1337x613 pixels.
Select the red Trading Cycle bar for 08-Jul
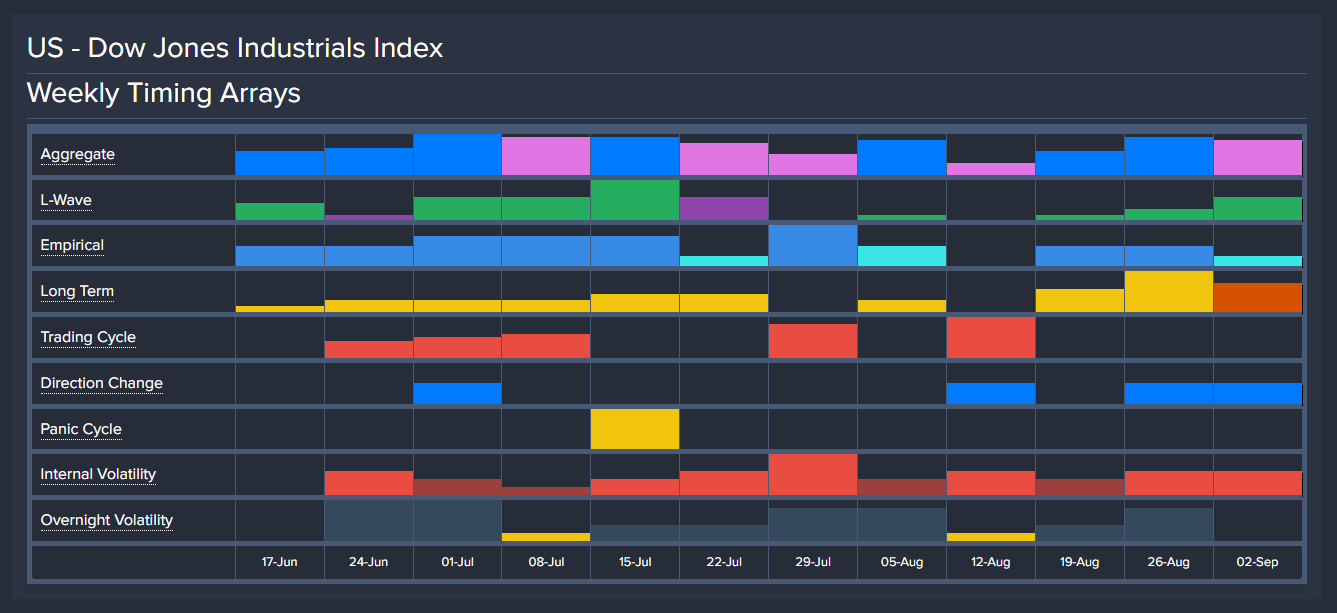point(546,346)
